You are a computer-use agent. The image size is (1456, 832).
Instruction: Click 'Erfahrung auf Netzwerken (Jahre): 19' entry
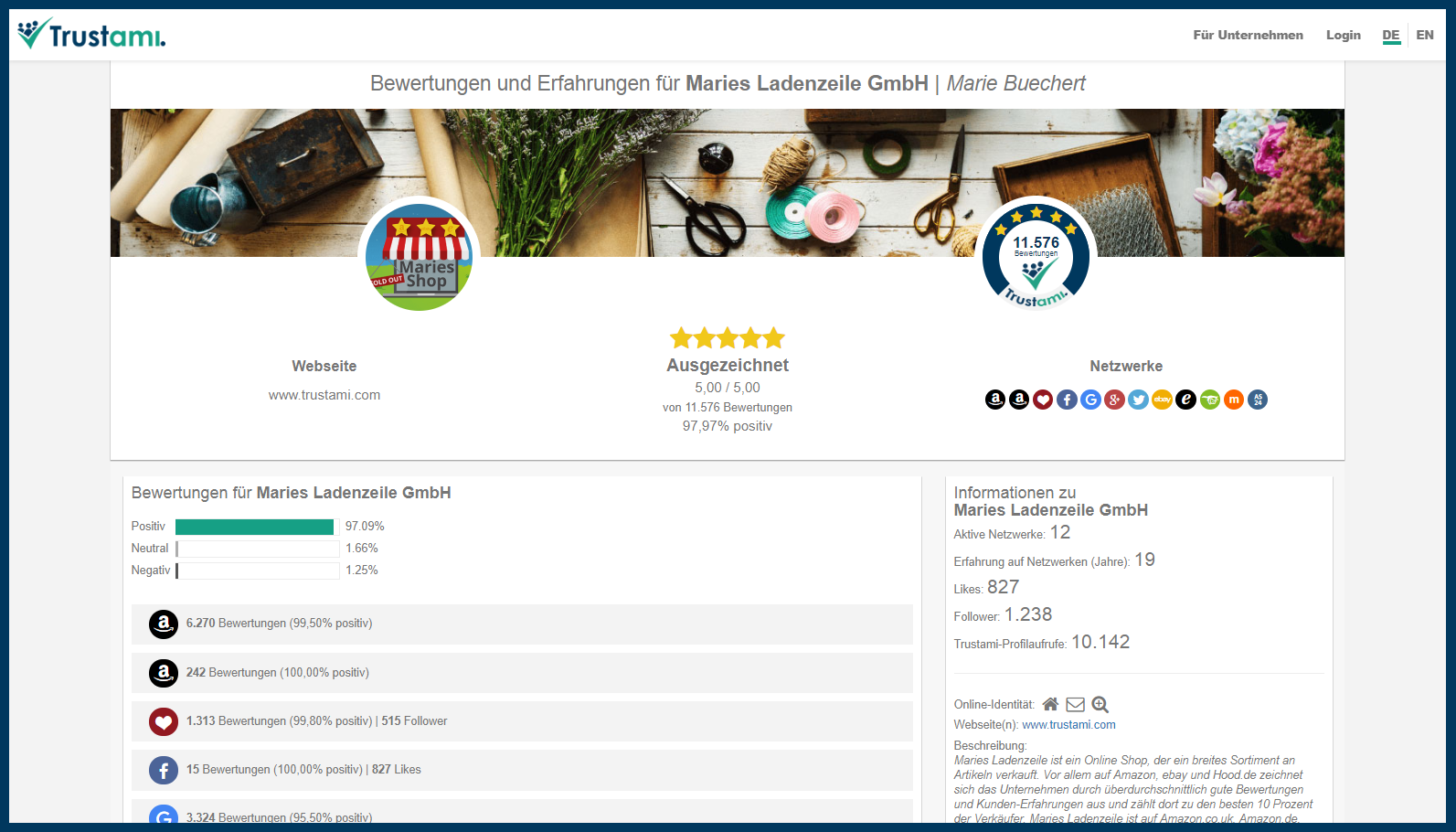(1055, 560)
